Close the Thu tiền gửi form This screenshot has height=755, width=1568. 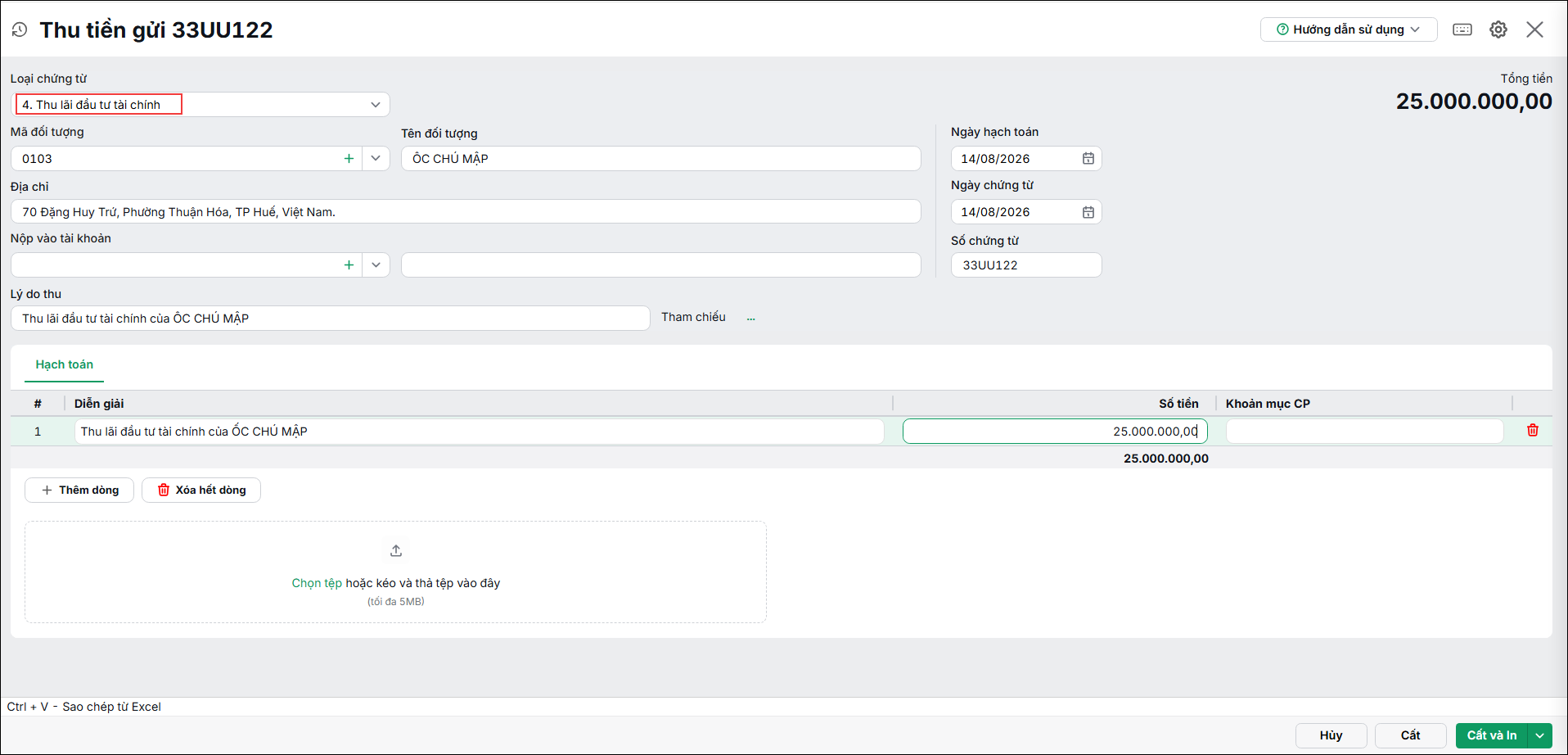click(1534, 29)
